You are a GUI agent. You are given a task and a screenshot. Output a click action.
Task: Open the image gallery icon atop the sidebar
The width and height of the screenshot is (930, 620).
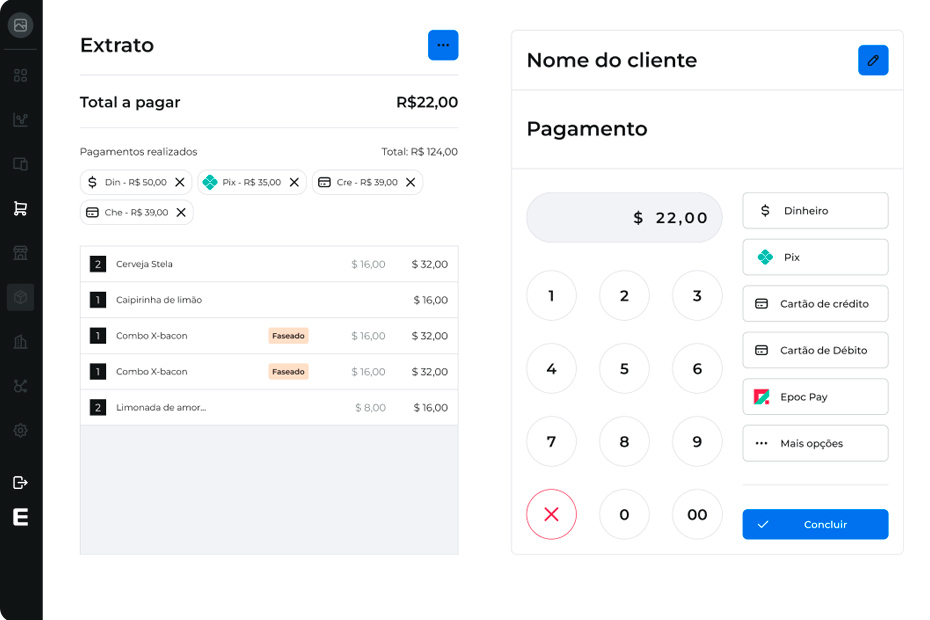tap(20, 25)
